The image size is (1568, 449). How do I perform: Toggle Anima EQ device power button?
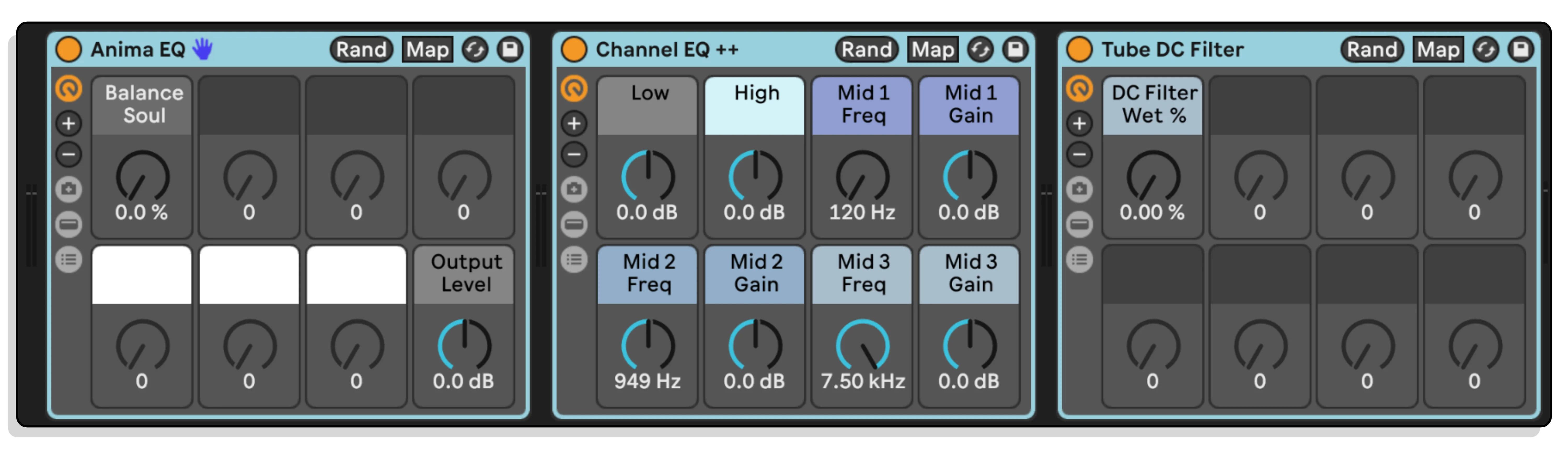pos(69,49)
